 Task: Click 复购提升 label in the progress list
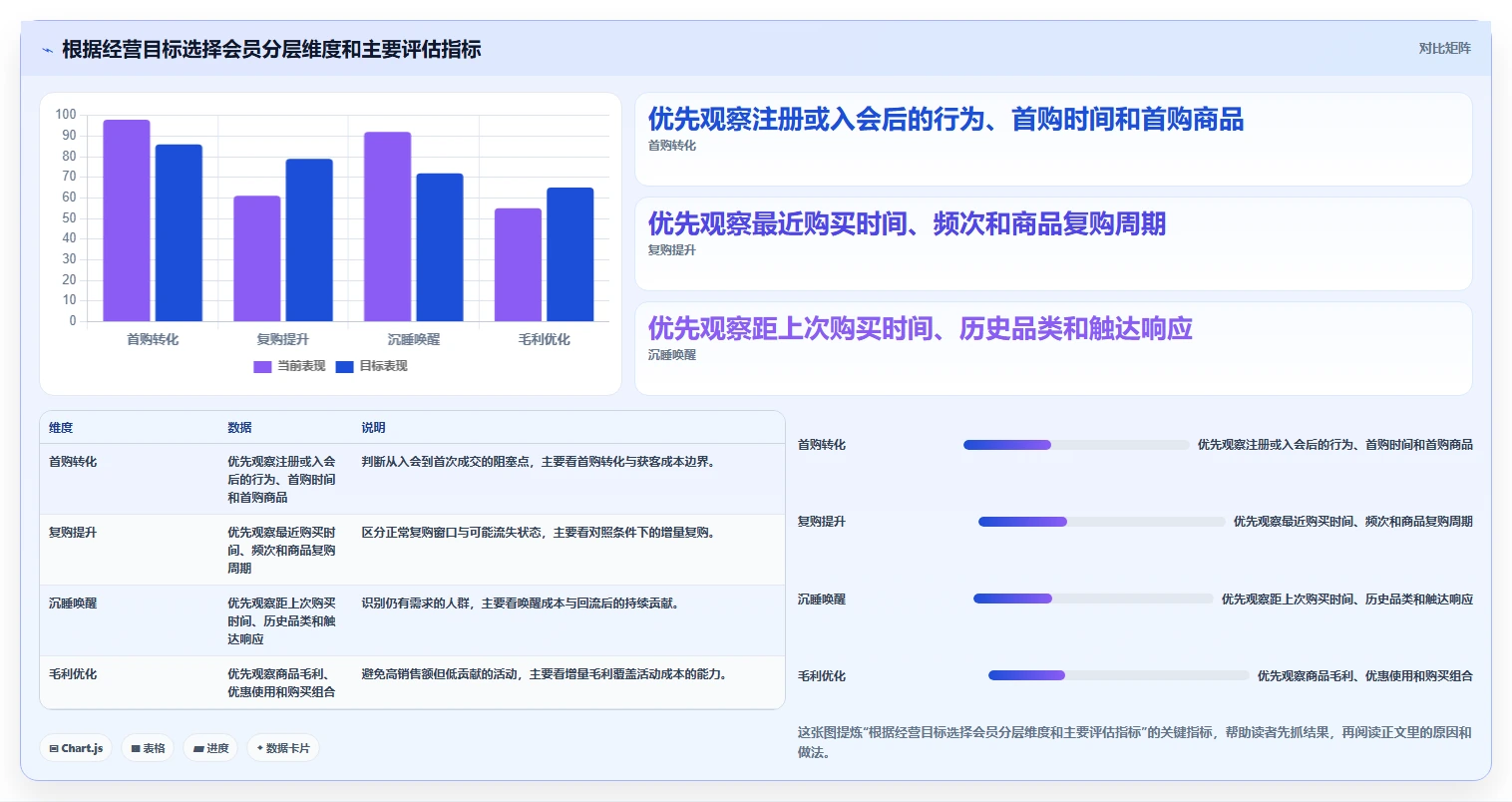click(822, 522)
